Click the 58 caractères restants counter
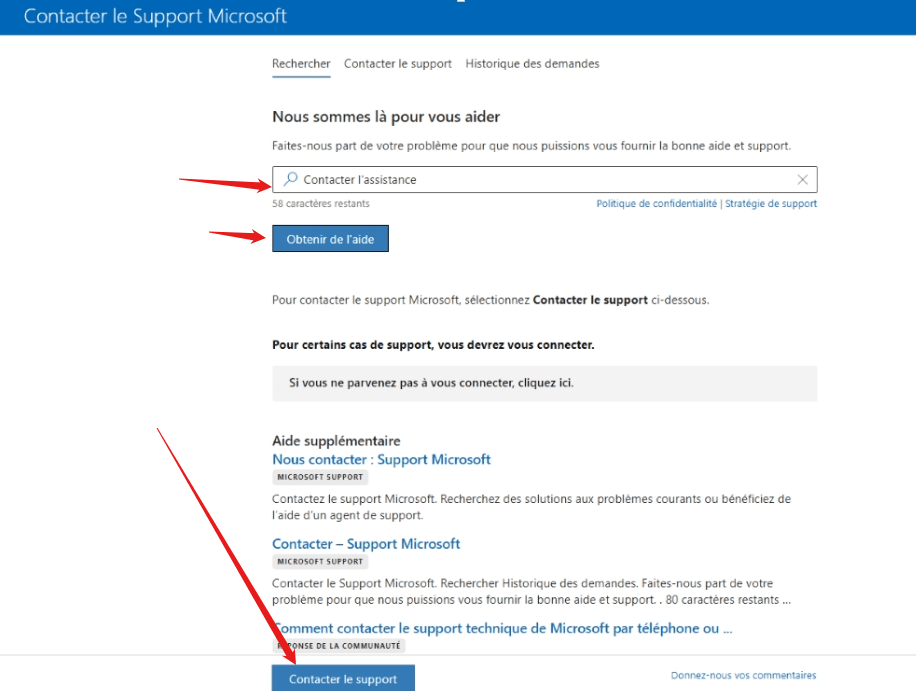916x691 pixels. click(321, 203)
